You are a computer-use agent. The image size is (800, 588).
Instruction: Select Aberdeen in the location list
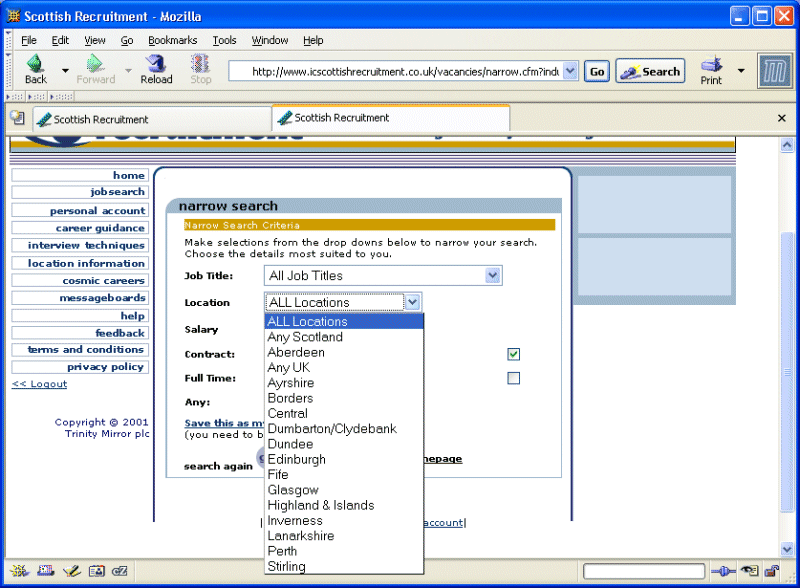(x=344, y=352)
